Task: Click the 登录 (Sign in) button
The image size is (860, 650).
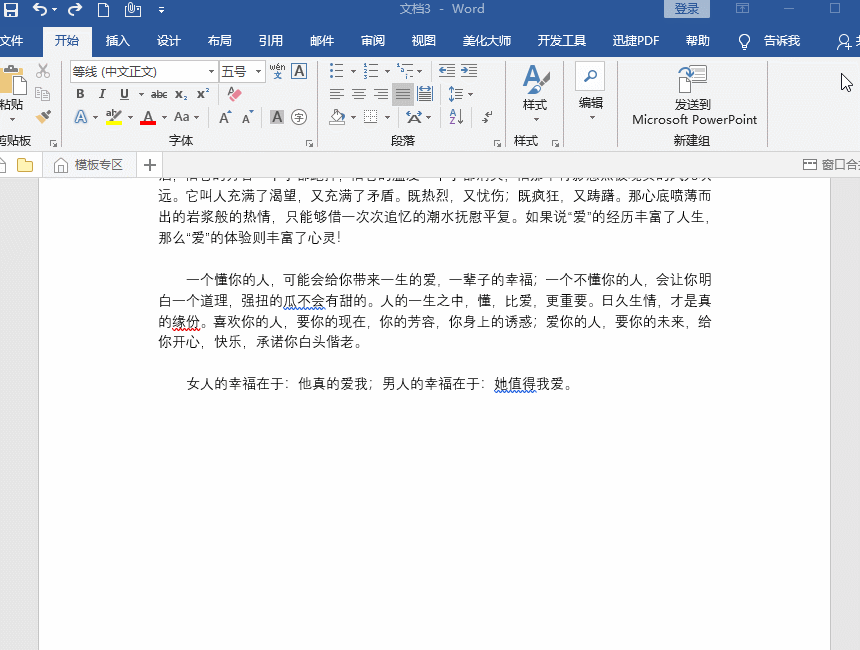Action: (686, 9)
